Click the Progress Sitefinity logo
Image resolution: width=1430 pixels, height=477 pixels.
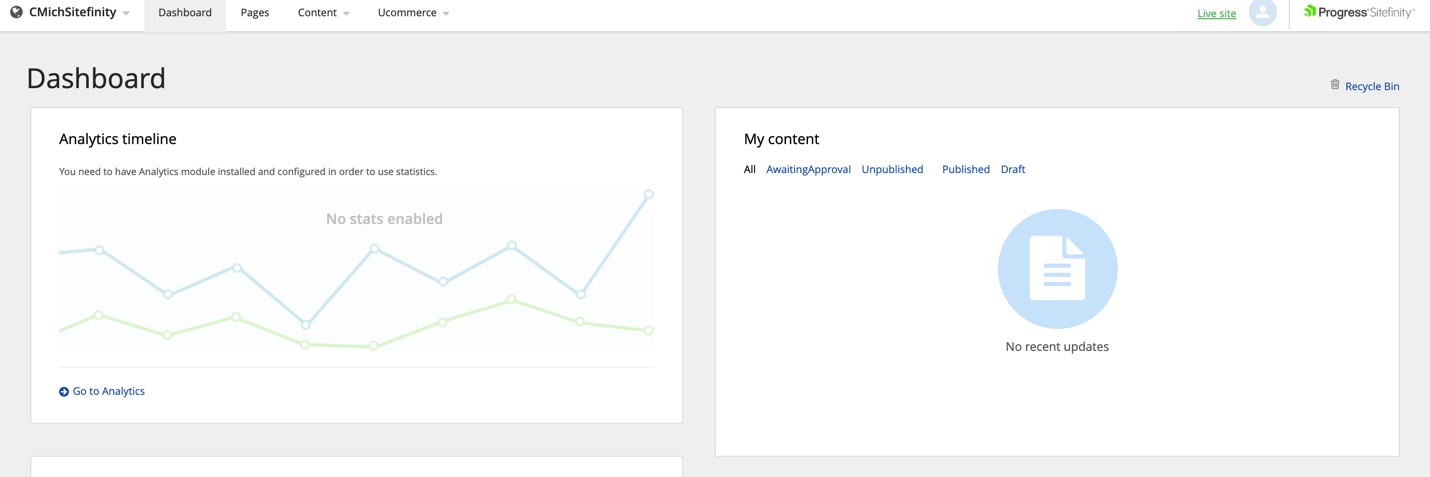[1358, 13]
